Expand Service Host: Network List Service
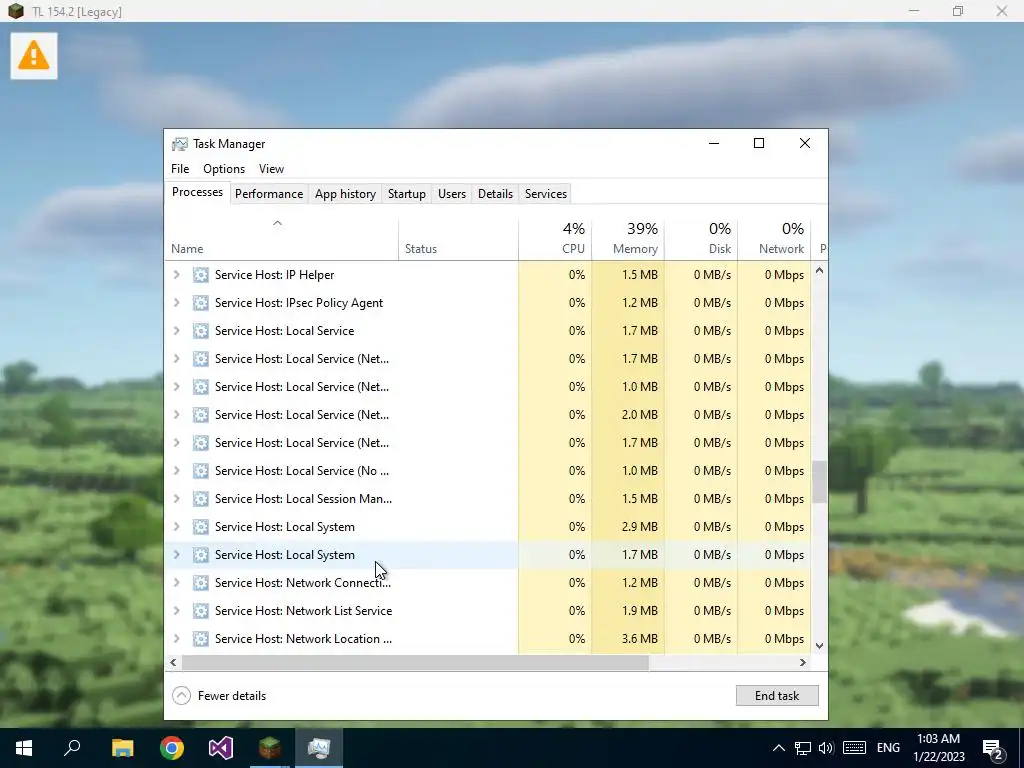Image resolution: width=1024 pixels, height=768 pixels. (176, 611)
